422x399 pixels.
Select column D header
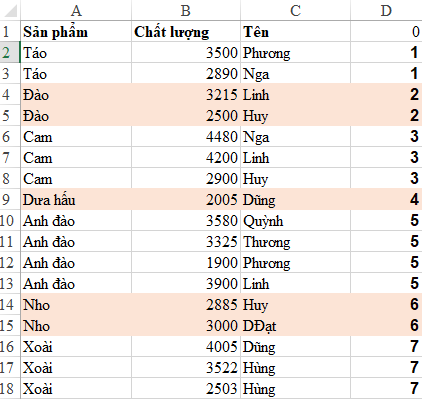point(386,11)
